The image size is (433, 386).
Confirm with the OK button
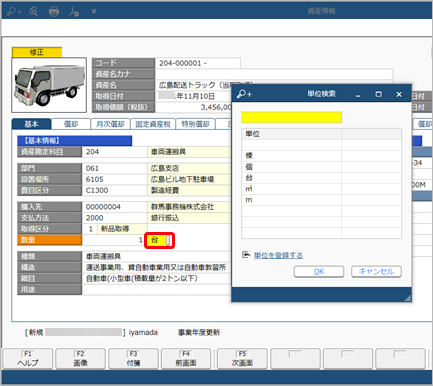[319, 271]
